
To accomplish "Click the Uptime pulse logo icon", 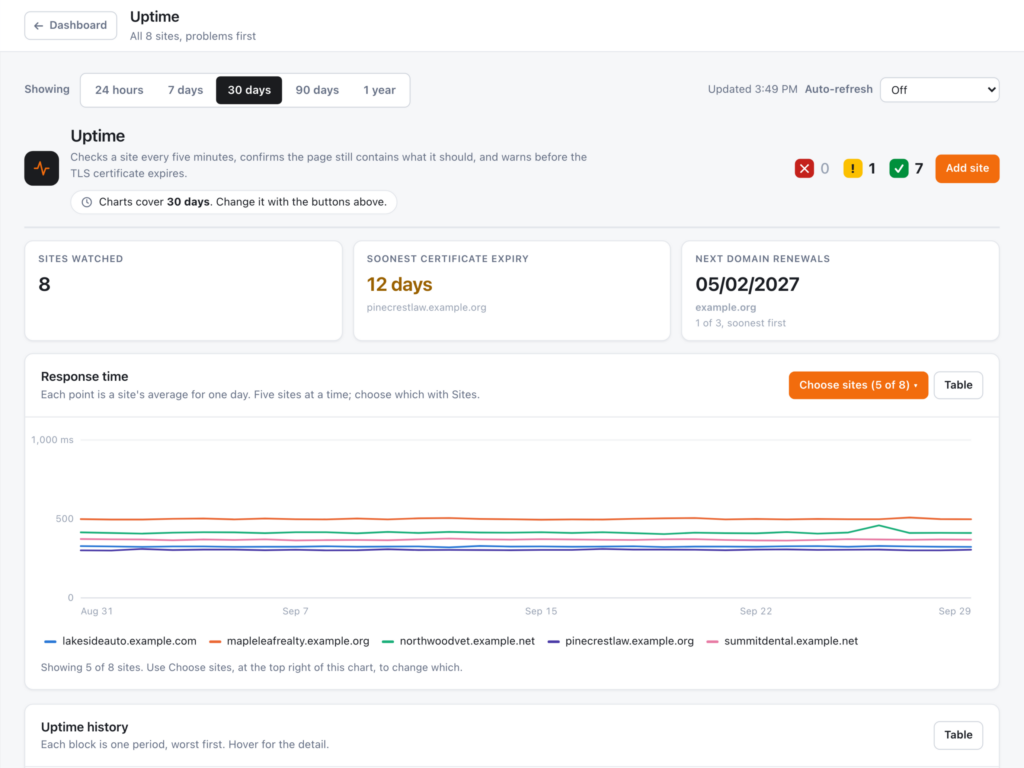I will click(x=42, y=168).
